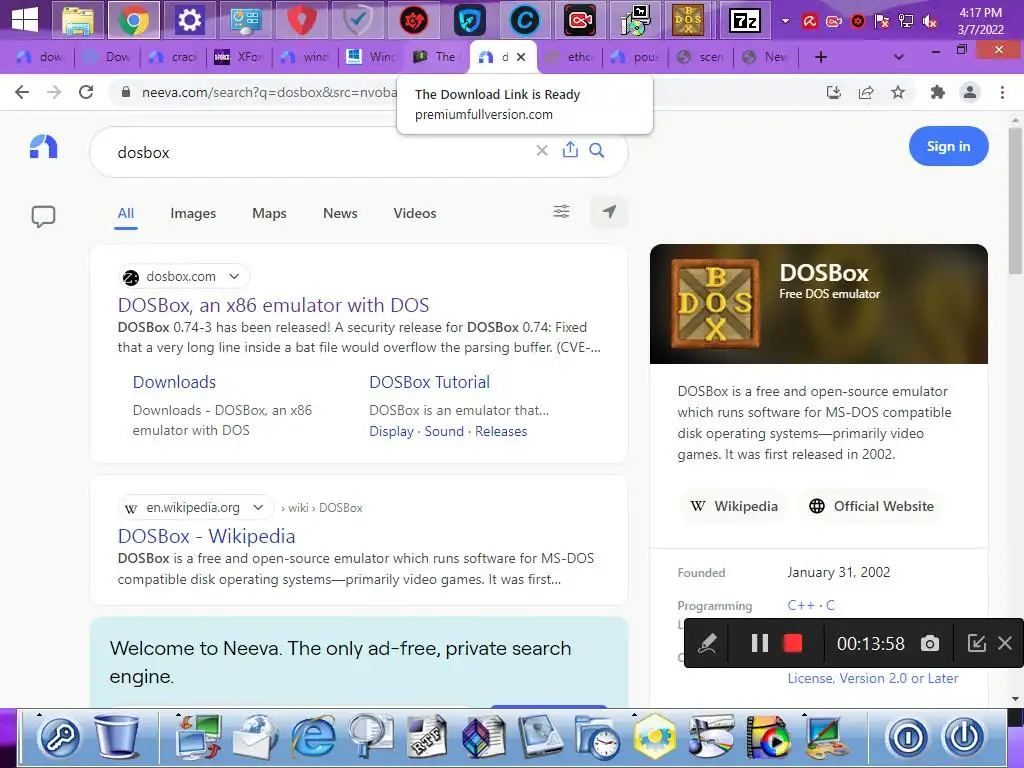
Task: Stop the screen recording
Action: (x=793, y=643)
